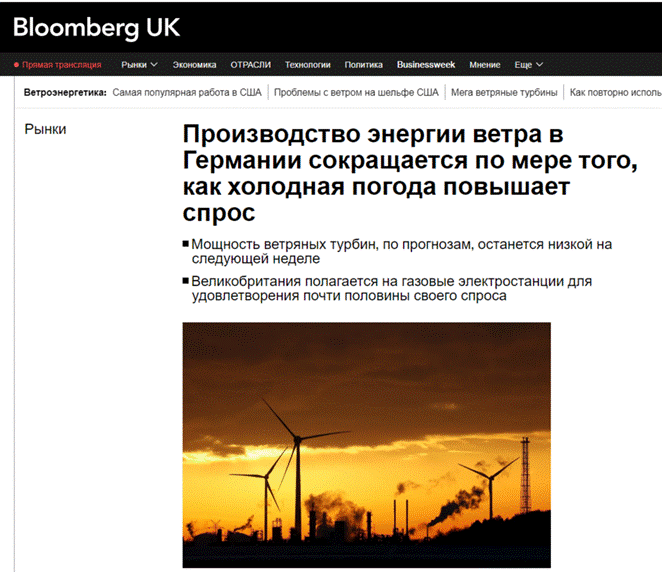Click the bullet about wind turbine capacity forecast
Screen dimensions: 662x572
click(x=400, y=250)
